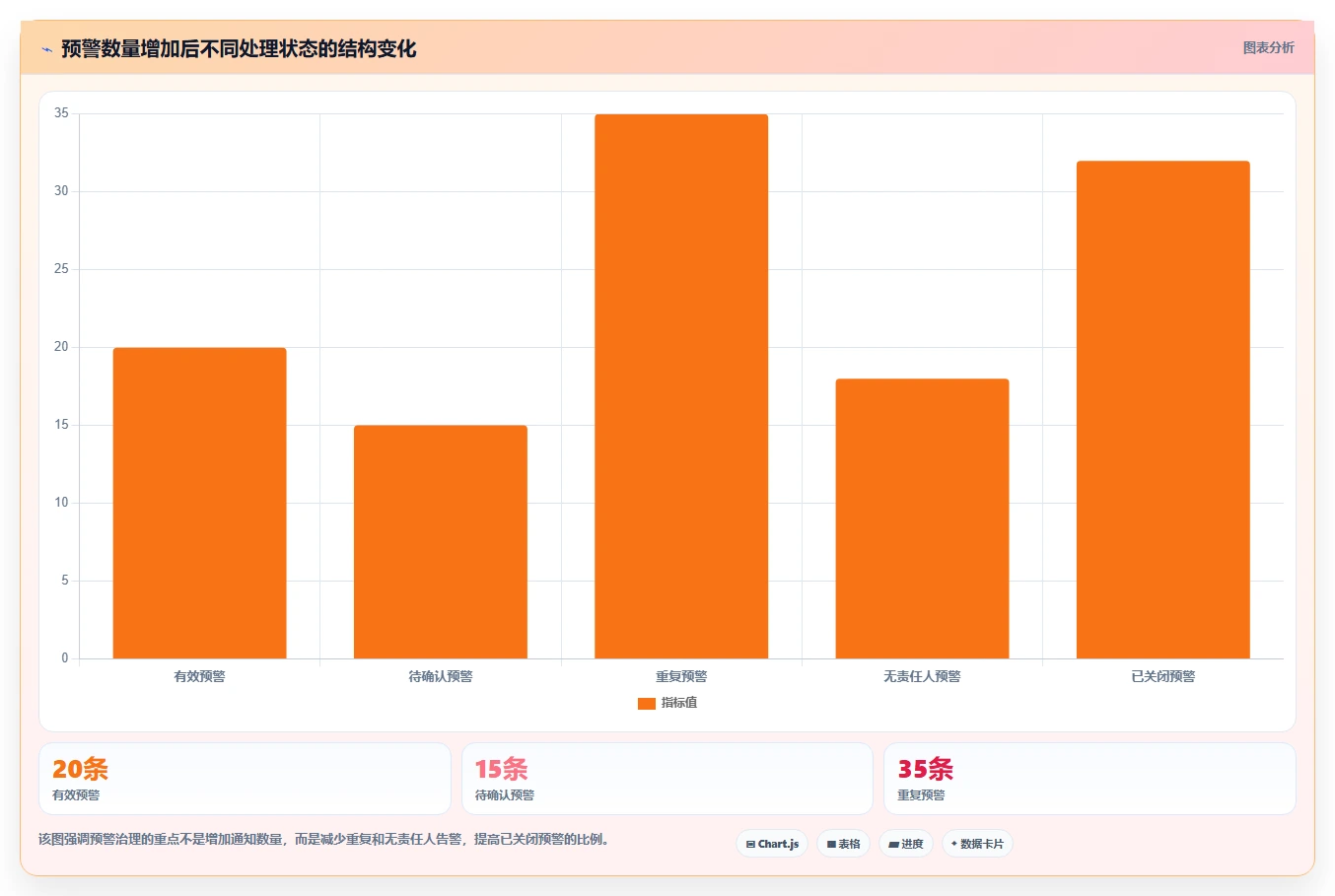
Task: Click the 表格 pill's small icon
Action: pos(831,845)
